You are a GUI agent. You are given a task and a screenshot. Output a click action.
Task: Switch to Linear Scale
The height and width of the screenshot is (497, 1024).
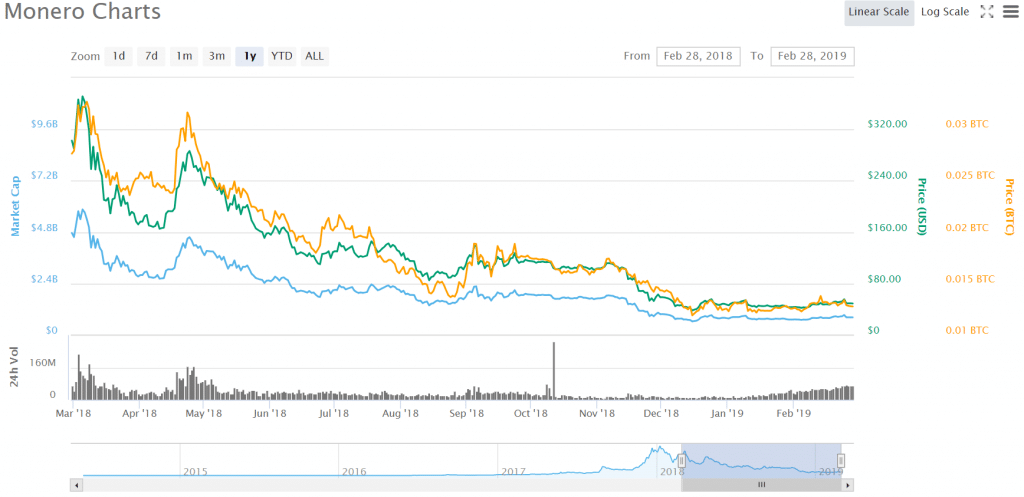(x=878, y=12)
